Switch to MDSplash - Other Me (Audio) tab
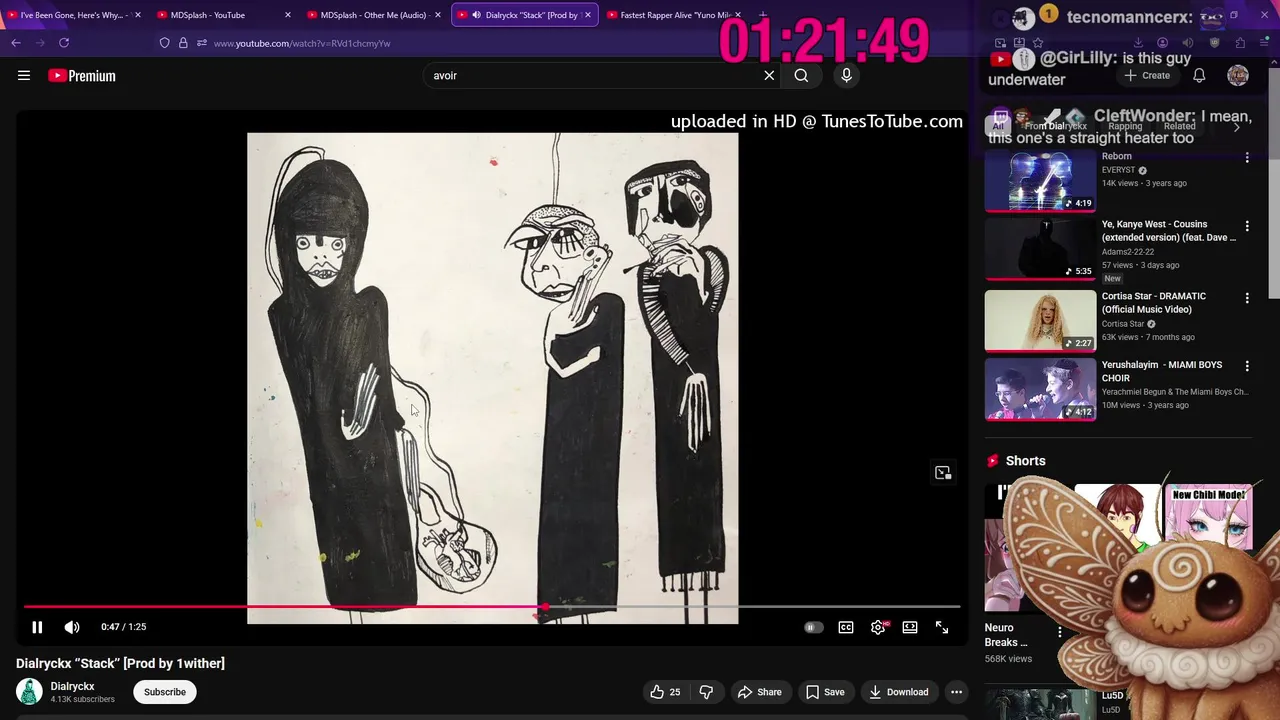 click(x=374, y=15)
